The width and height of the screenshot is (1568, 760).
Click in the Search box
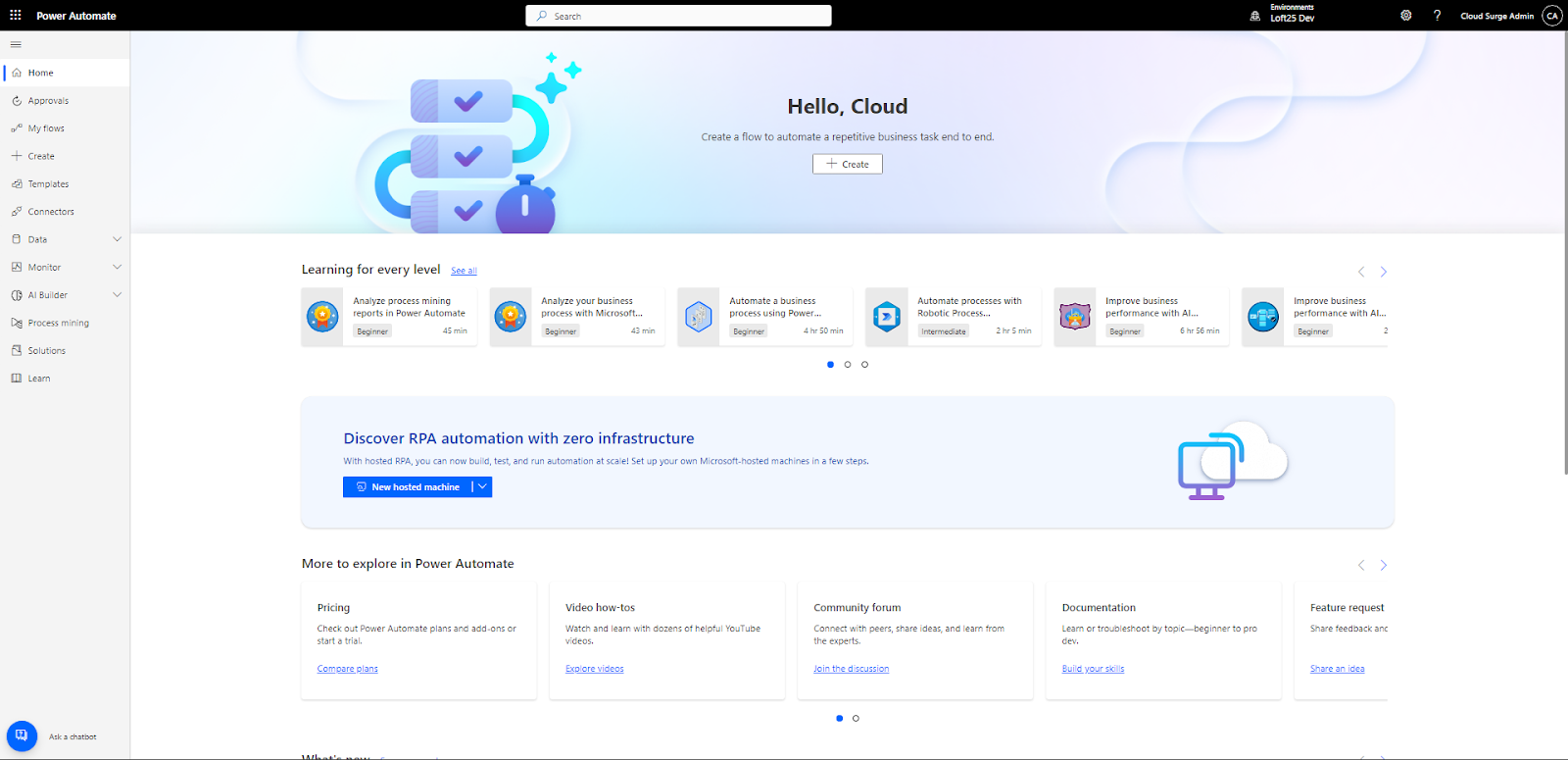[x=678, y=16]
